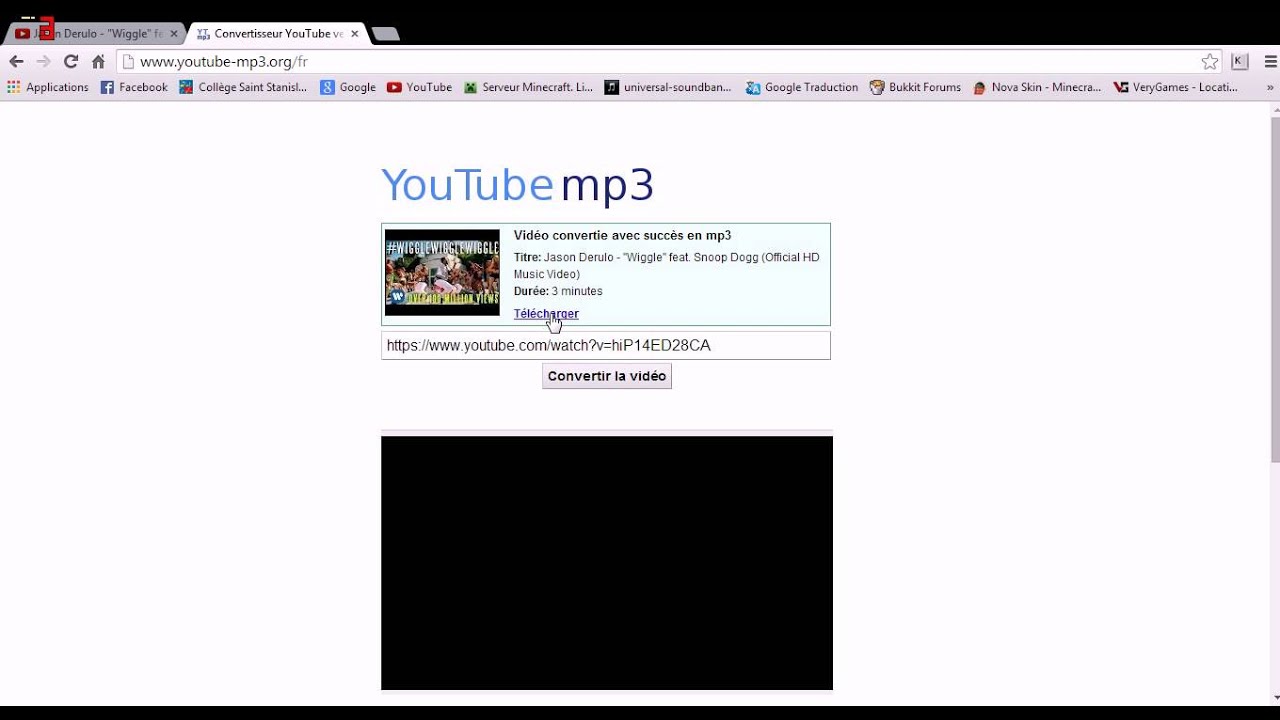Open a new tab with the new tab button
This screenshot has width=1280, height=720.
[385, 34]
